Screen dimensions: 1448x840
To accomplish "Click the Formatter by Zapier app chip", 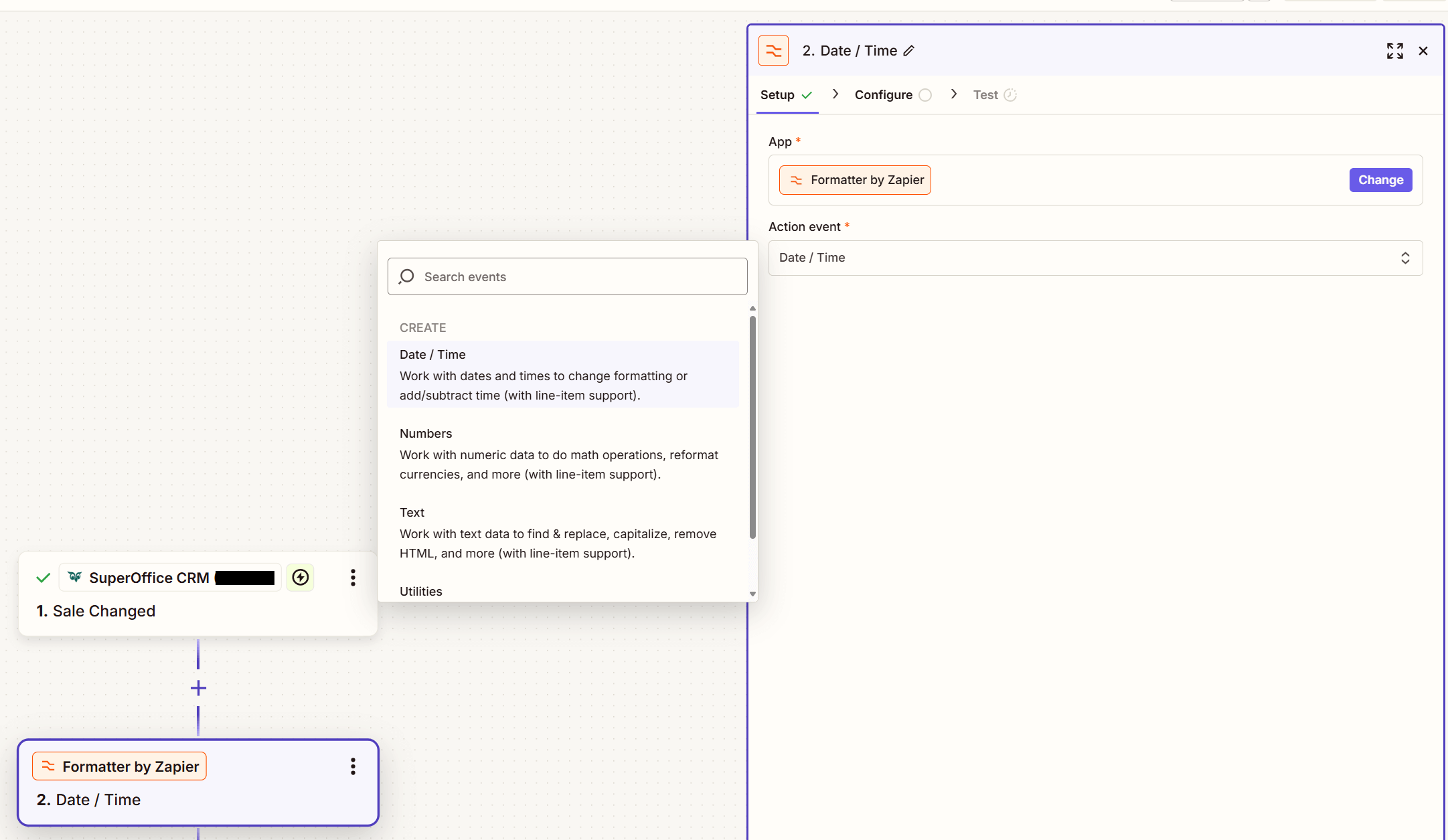I will (x=855, y=180).
